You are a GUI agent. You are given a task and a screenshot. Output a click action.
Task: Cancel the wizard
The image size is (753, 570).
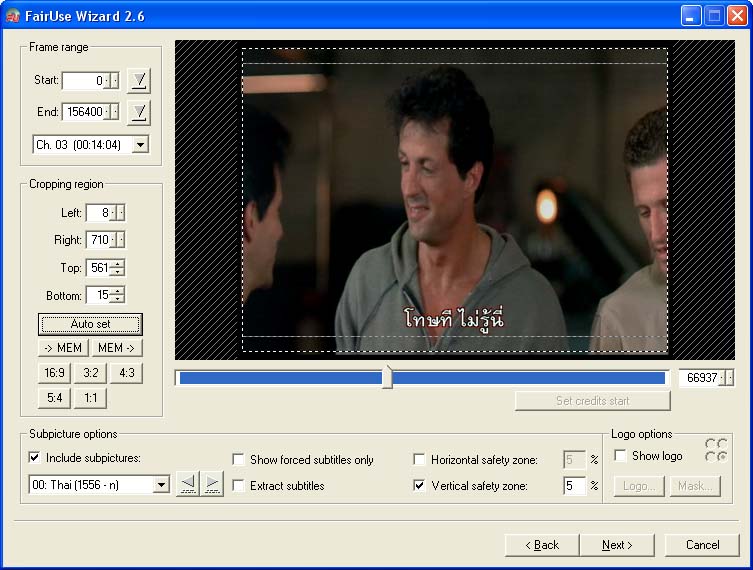point(702,545)
